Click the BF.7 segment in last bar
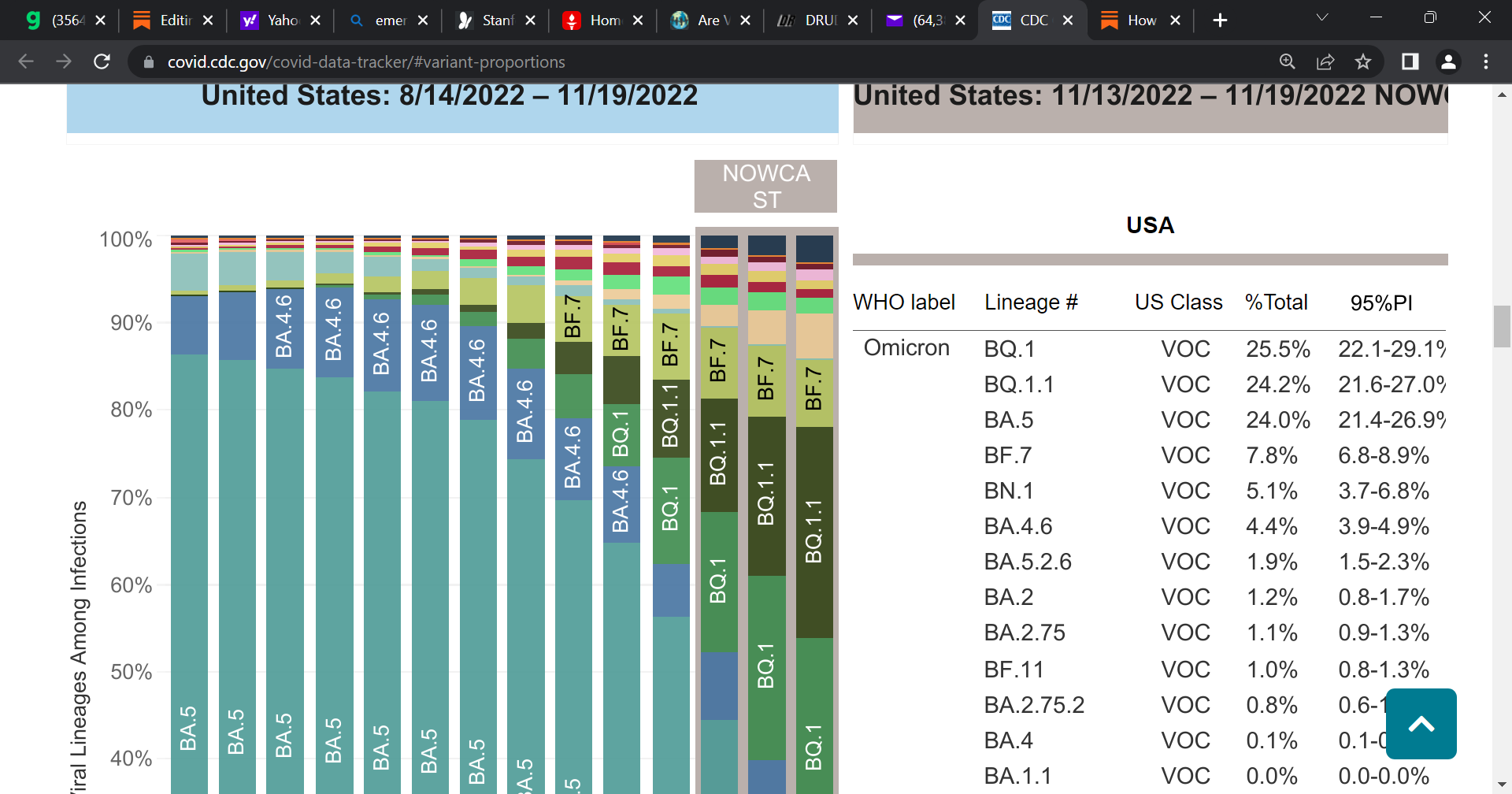 [x=814, y=392]
